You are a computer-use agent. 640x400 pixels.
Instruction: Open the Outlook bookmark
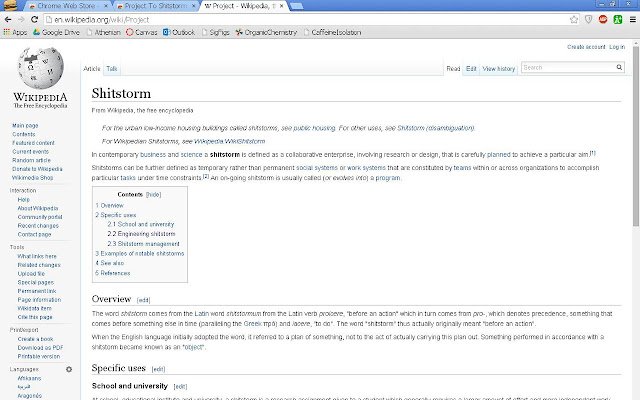(x=179, y=32)
